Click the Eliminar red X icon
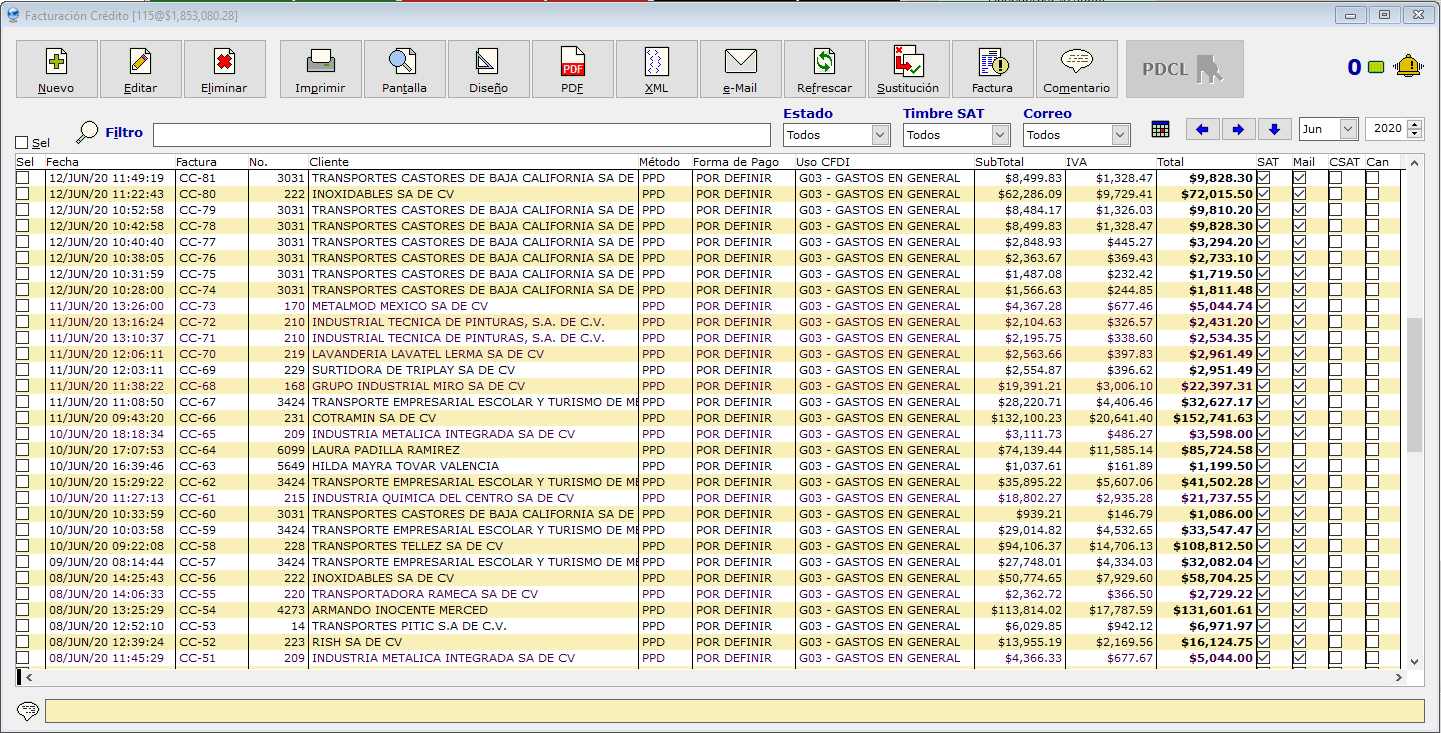 point(225,62)
